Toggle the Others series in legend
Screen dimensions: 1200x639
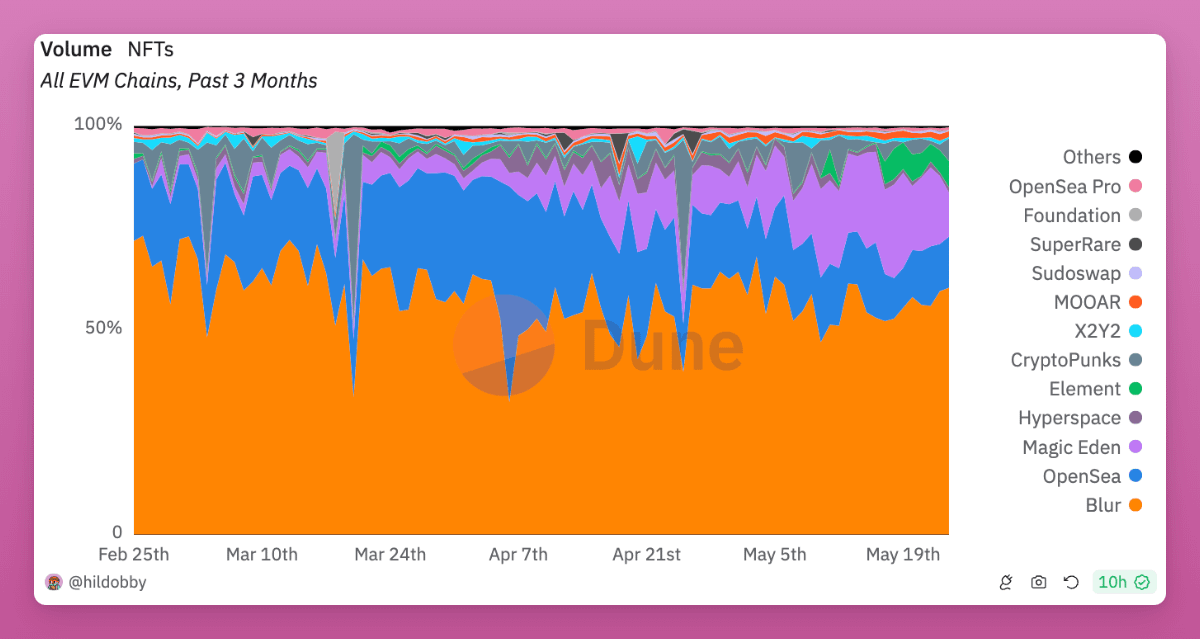pos(1102,157)
